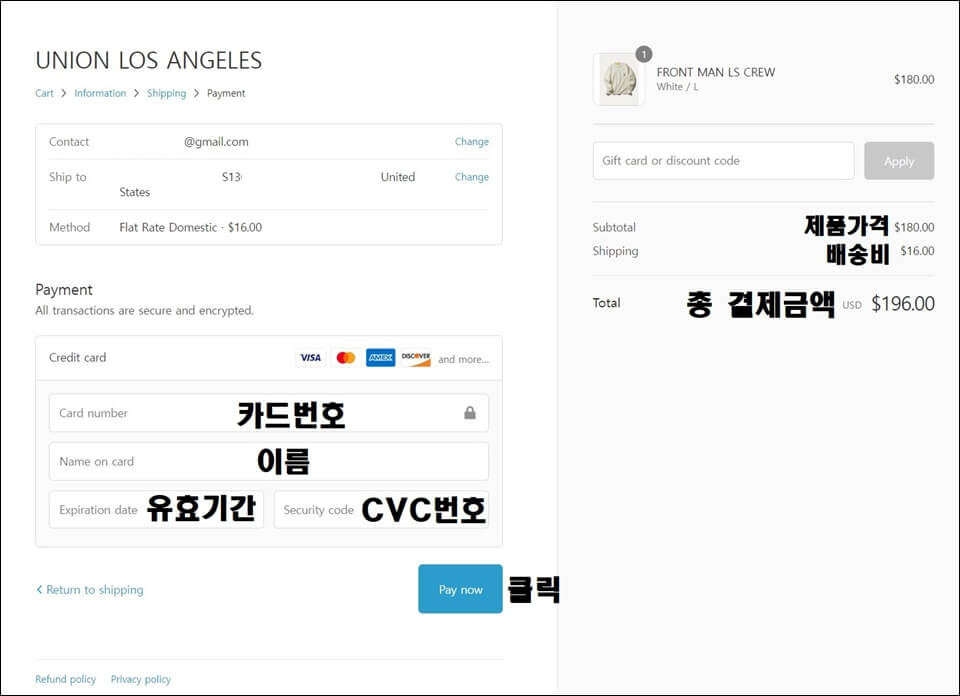Click the FRONT MAN LS CREW product name
The image size is (960, 696).
716,72
